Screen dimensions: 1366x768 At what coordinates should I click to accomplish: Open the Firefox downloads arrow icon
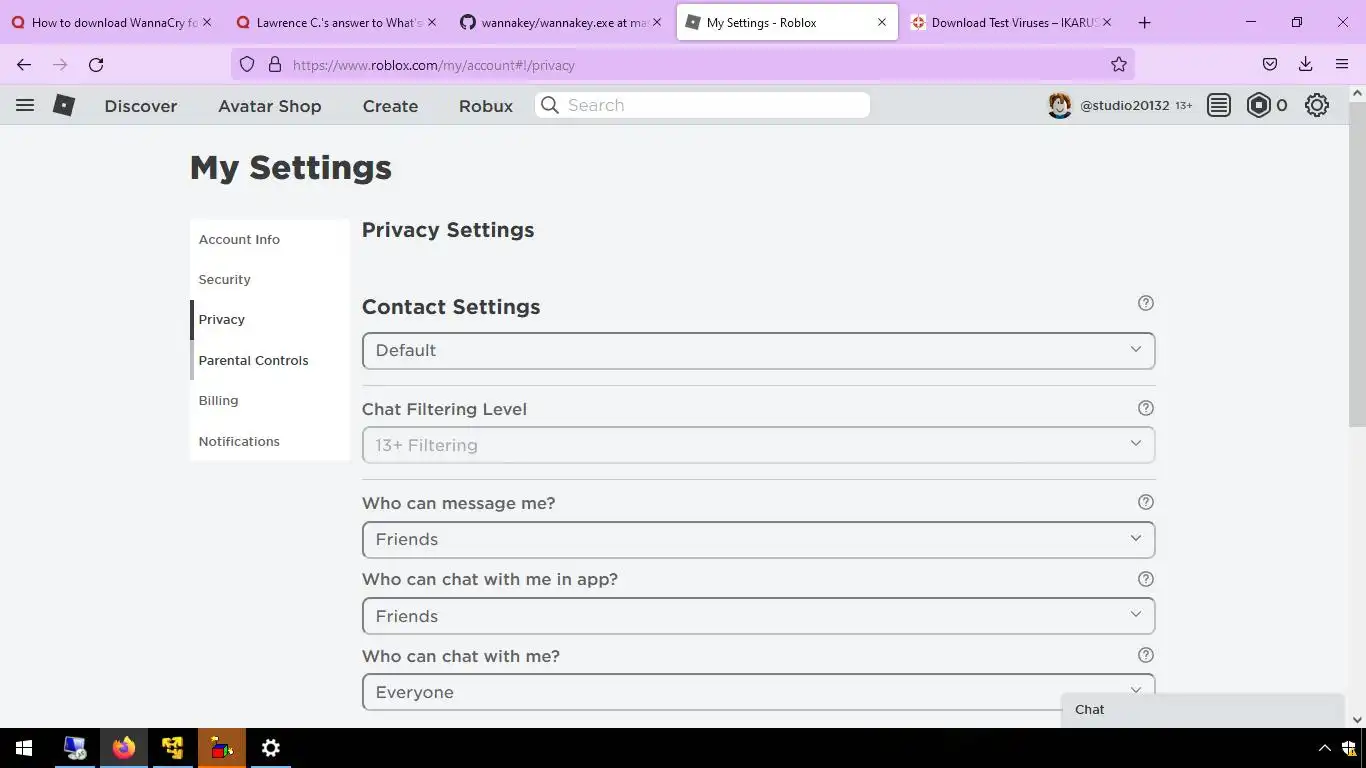(1305, 65)
